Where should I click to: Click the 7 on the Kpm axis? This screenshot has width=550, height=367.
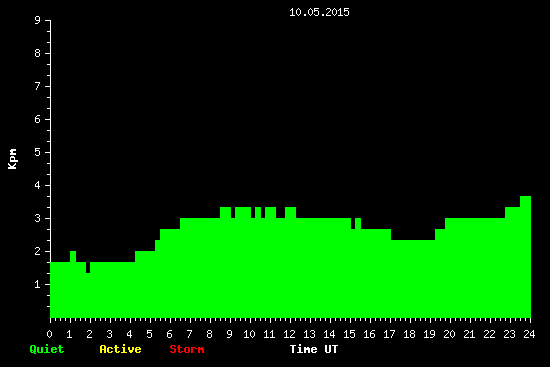[x=38, y=86]
